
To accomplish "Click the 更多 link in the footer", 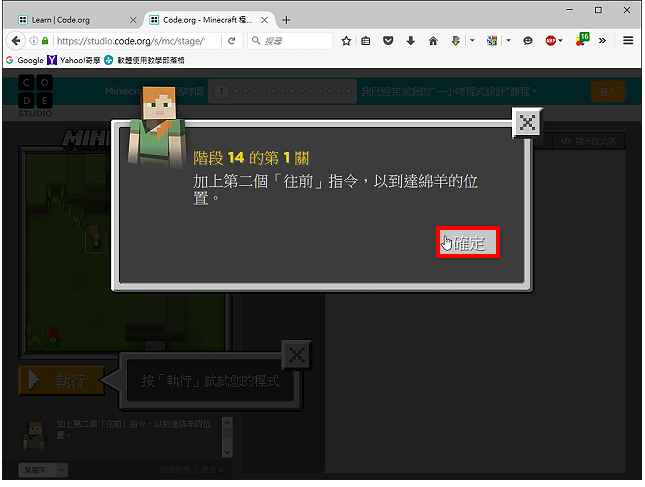I will click(212, 470).
